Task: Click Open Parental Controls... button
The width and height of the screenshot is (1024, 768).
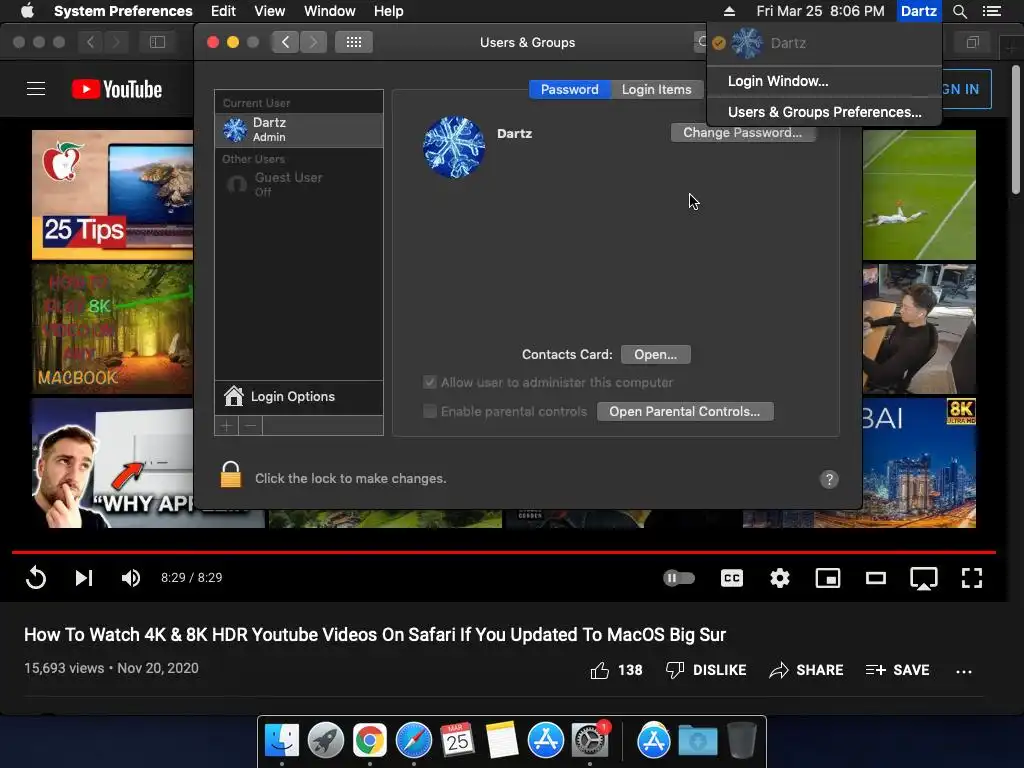Action: click(684, 411)
